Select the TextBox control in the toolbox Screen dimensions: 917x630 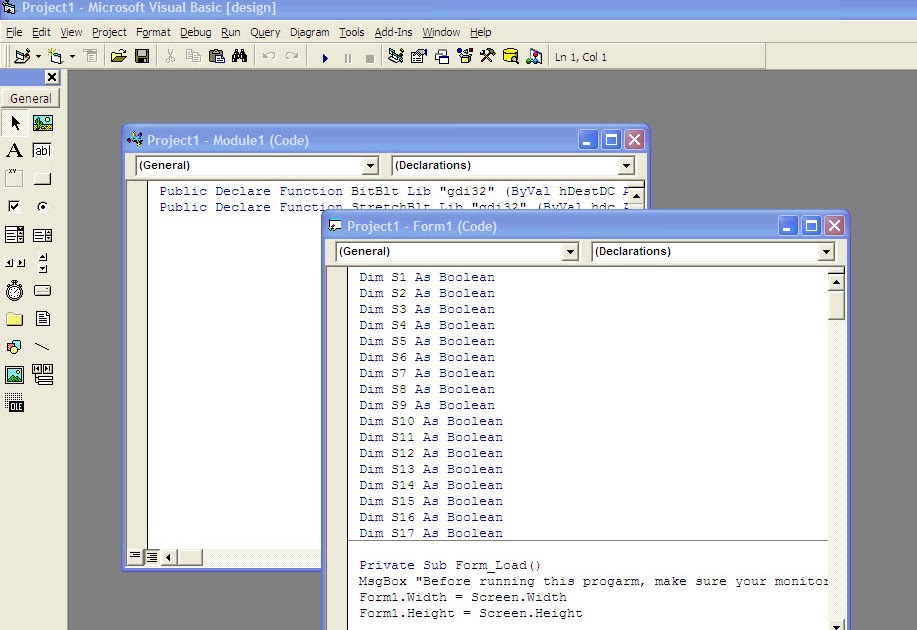click(43, 150)
